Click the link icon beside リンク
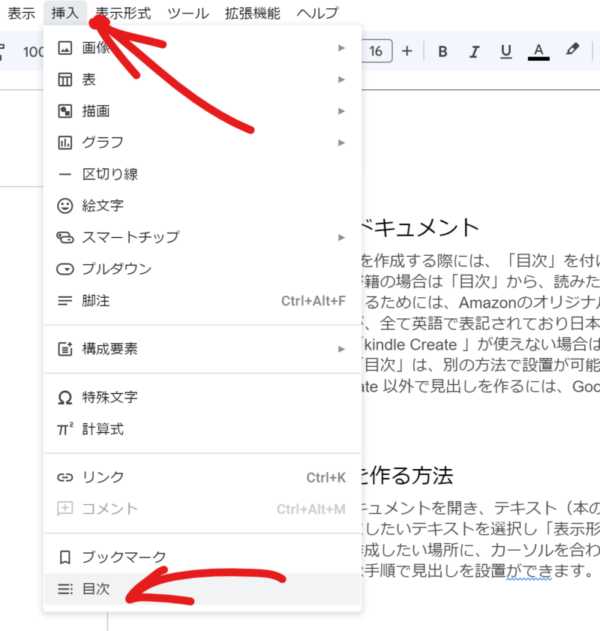The width and height of the screenshot is (600, 631). (65, 477)
